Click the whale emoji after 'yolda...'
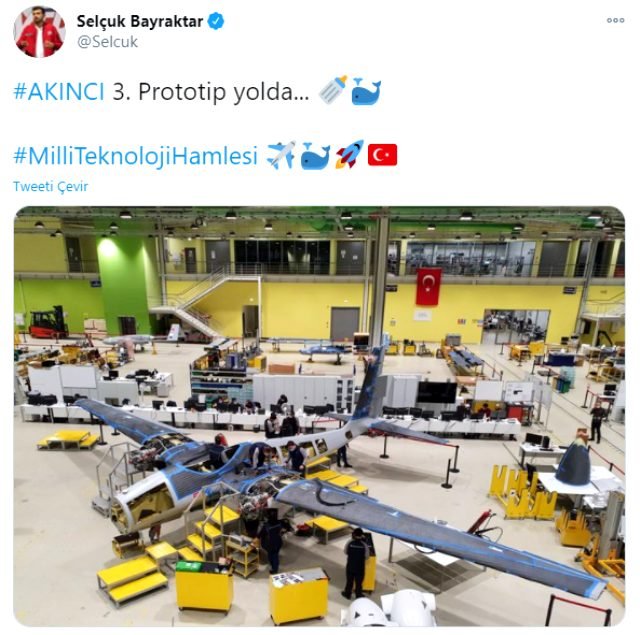The height and width of the screenshot is (635, 640). click(366, 91)
